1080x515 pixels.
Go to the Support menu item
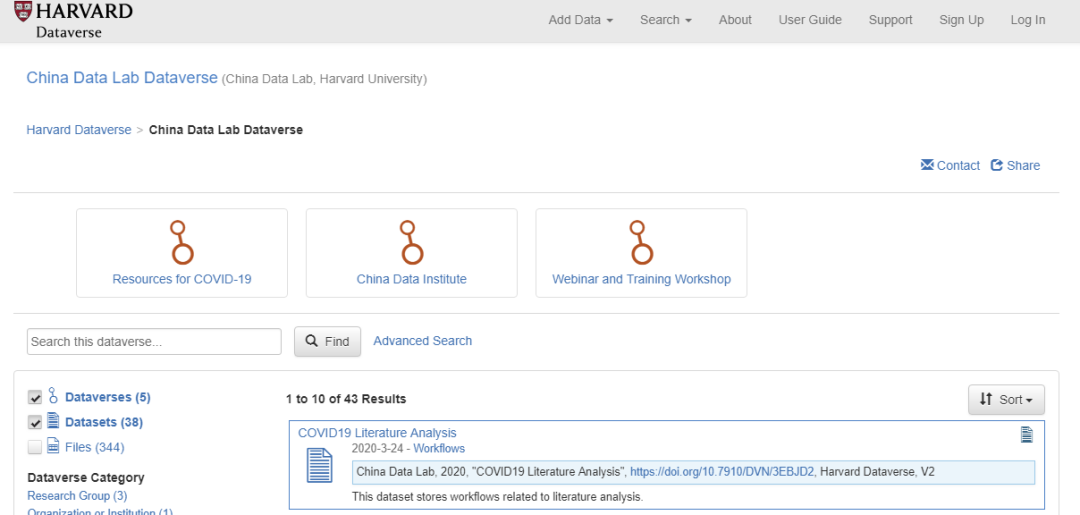pyautogui.click(x=890, y=20)
